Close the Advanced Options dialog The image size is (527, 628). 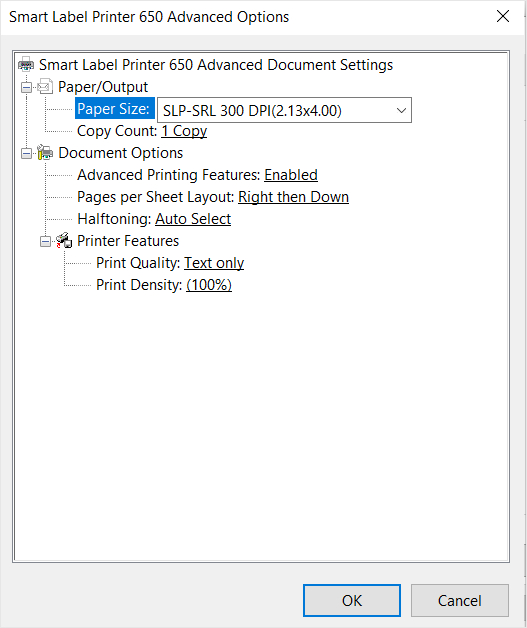(x=503, y=16)
